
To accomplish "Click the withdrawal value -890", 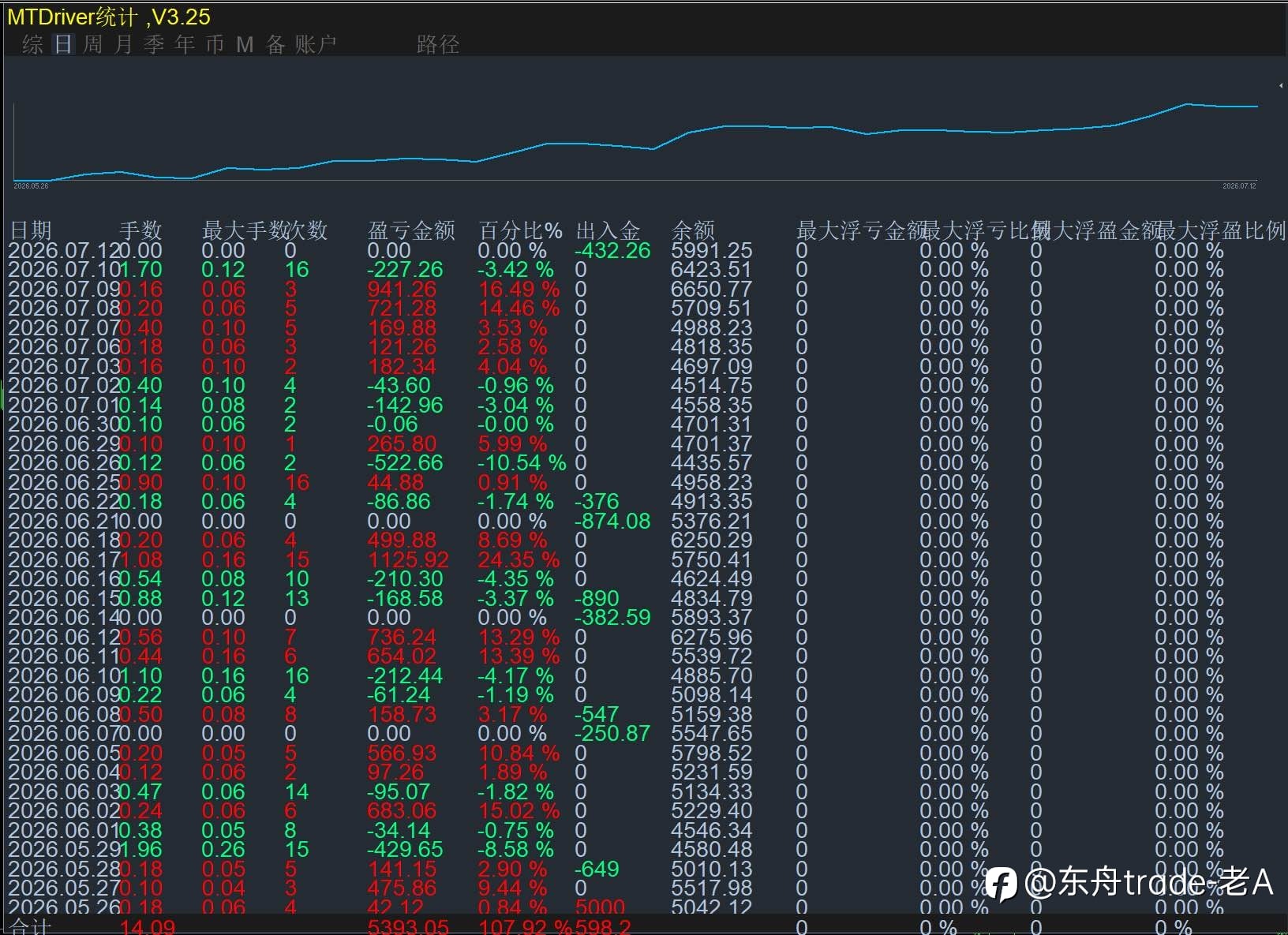I will click(x=597, y=598).
